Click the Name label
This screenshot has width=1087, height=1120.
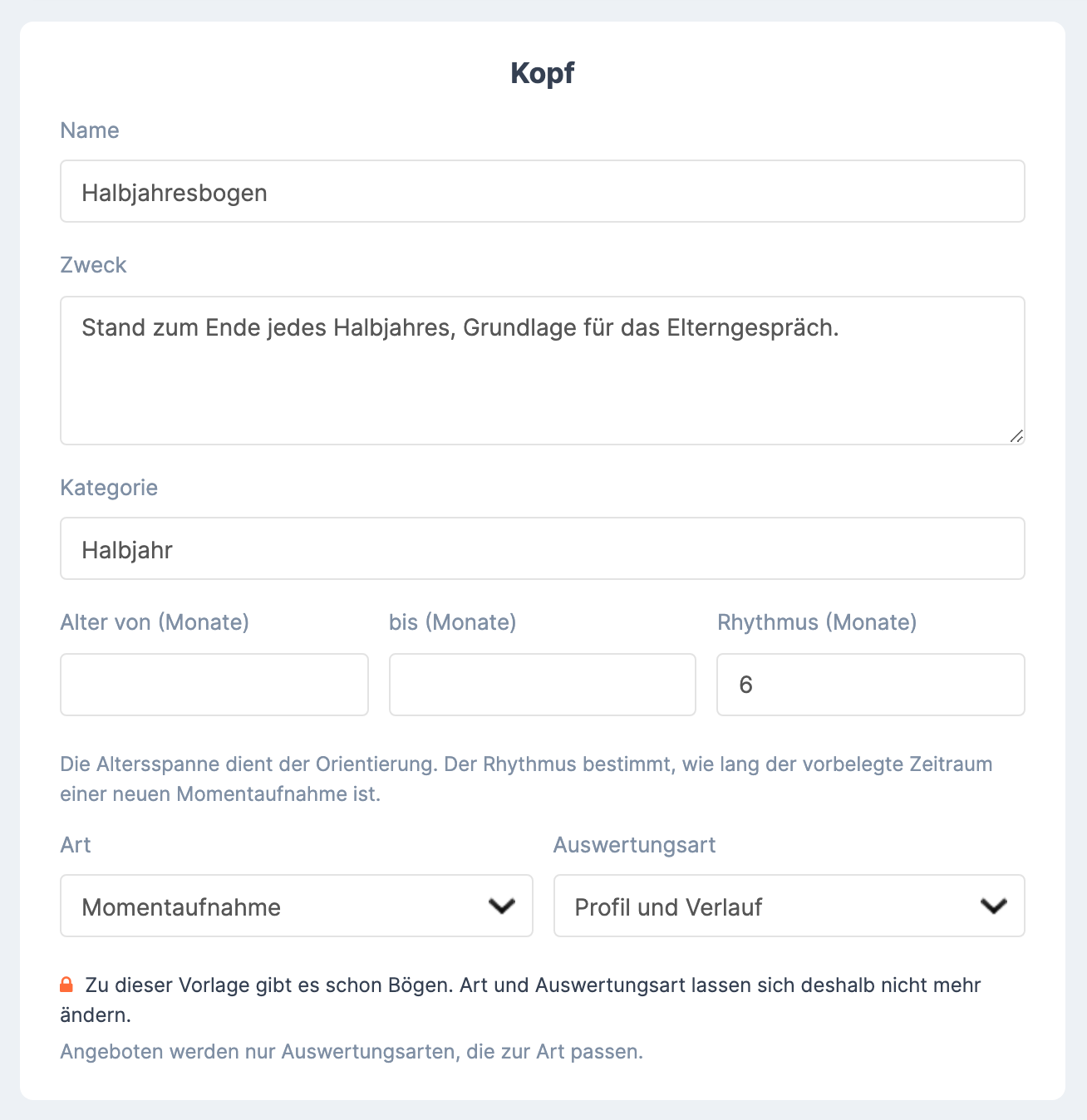click(x=90, y=130)
